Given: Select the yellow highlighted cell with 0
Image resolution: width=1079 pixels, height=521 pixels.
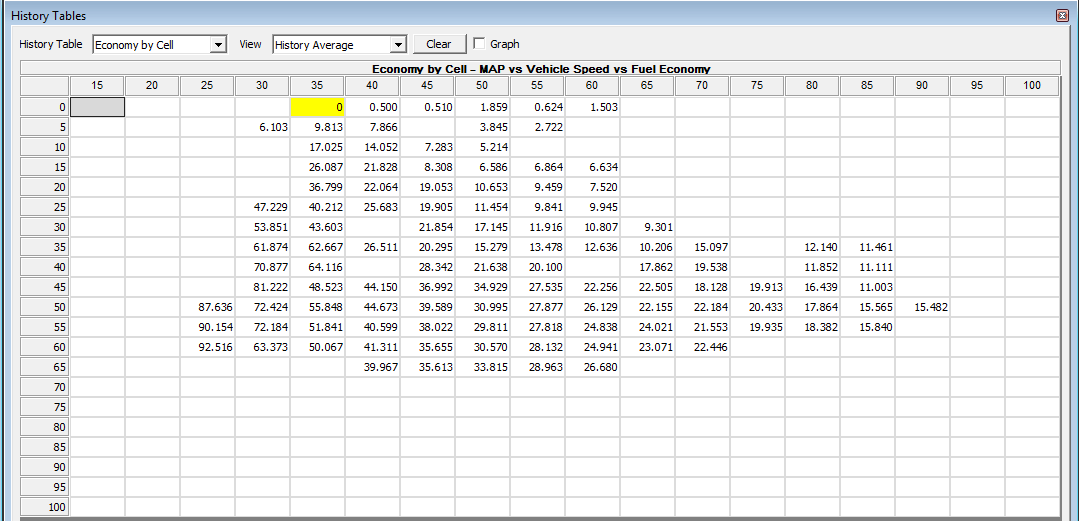Looking at the screenshot, I should pos(317,107).
